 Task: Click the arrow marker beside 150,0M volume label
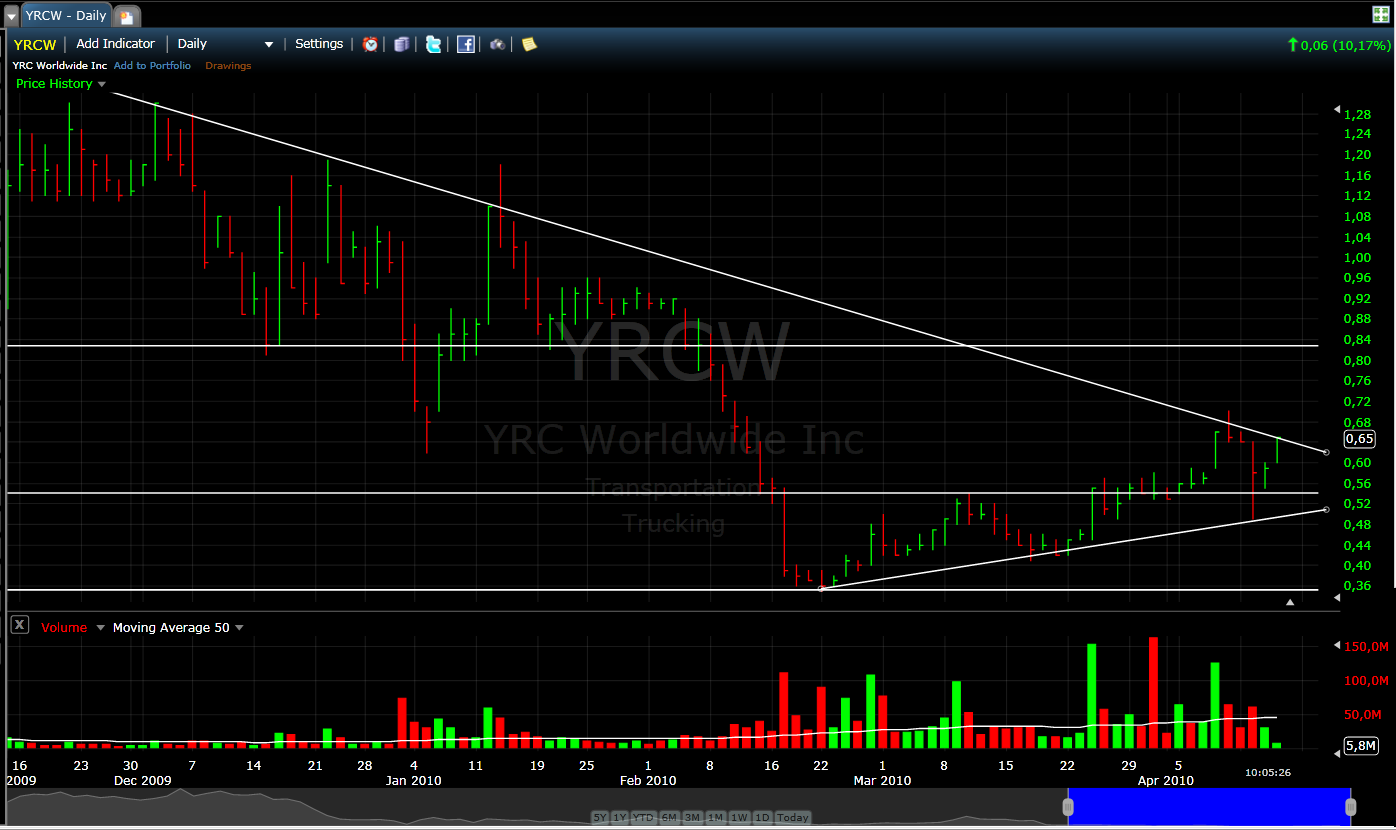1337,646
